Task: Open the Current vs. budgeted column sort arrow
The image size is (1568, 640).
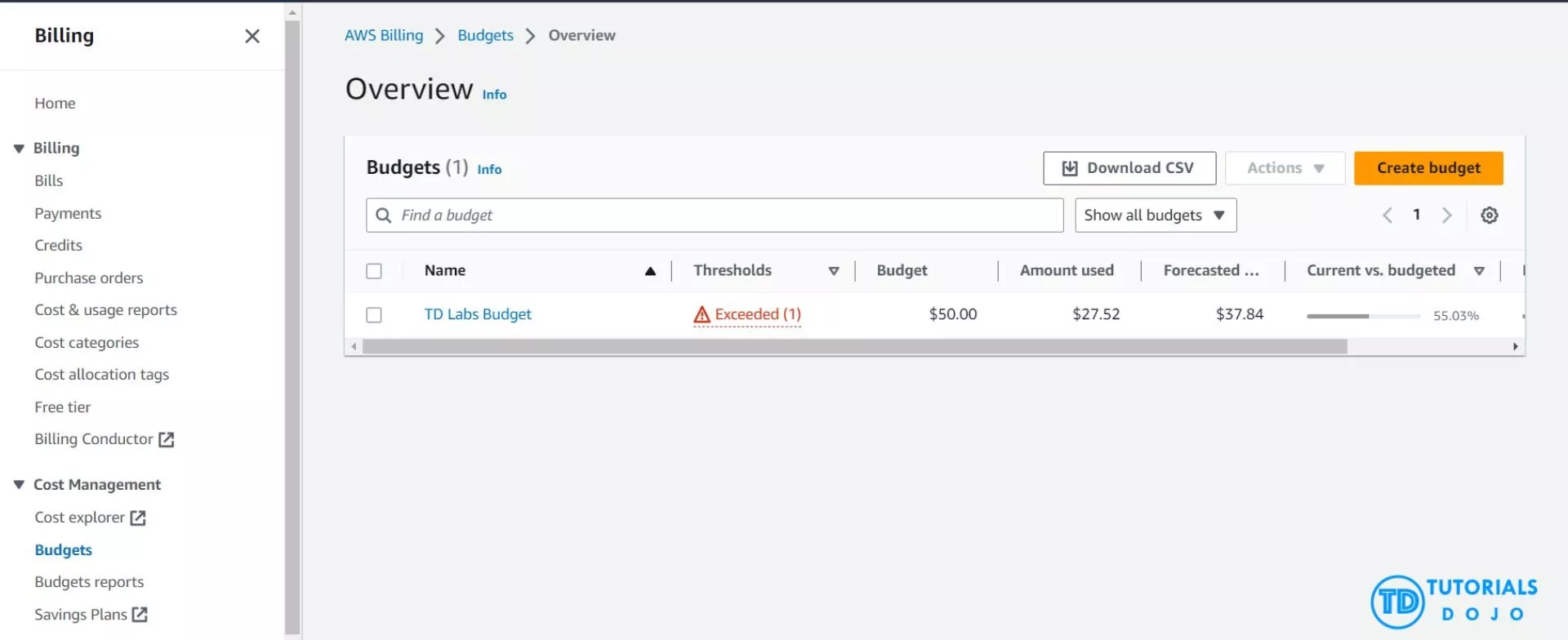Action: pos(1479,271)
